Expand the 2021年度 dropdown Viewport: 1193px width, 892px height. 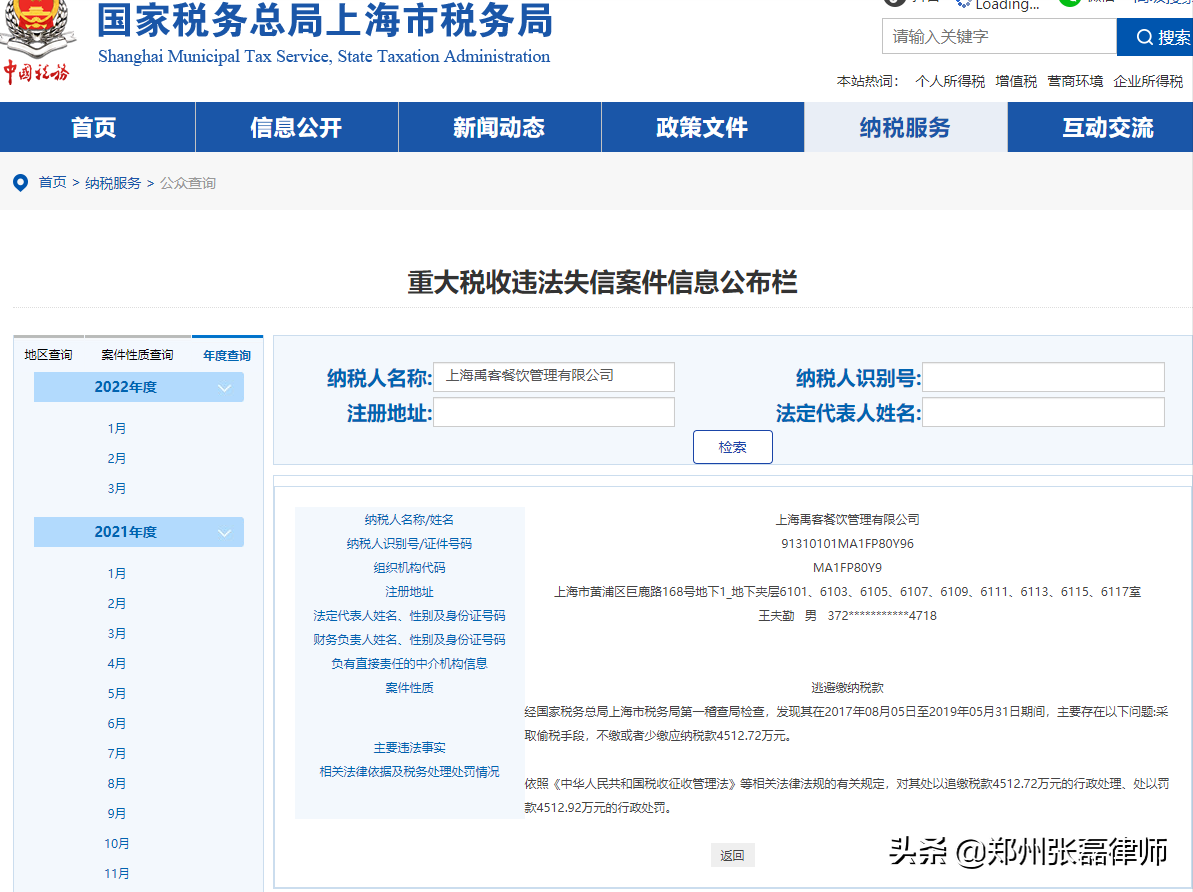(x=139, y=532)
